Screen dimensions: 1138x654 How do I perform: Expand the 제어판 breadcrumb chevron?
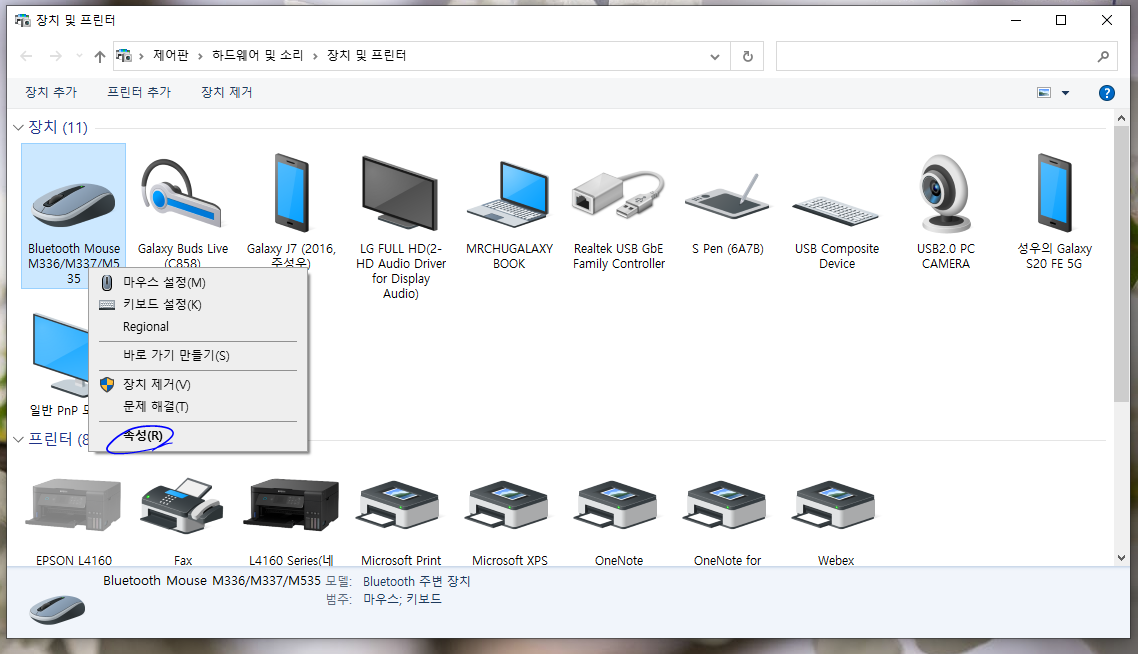point(200,56)
